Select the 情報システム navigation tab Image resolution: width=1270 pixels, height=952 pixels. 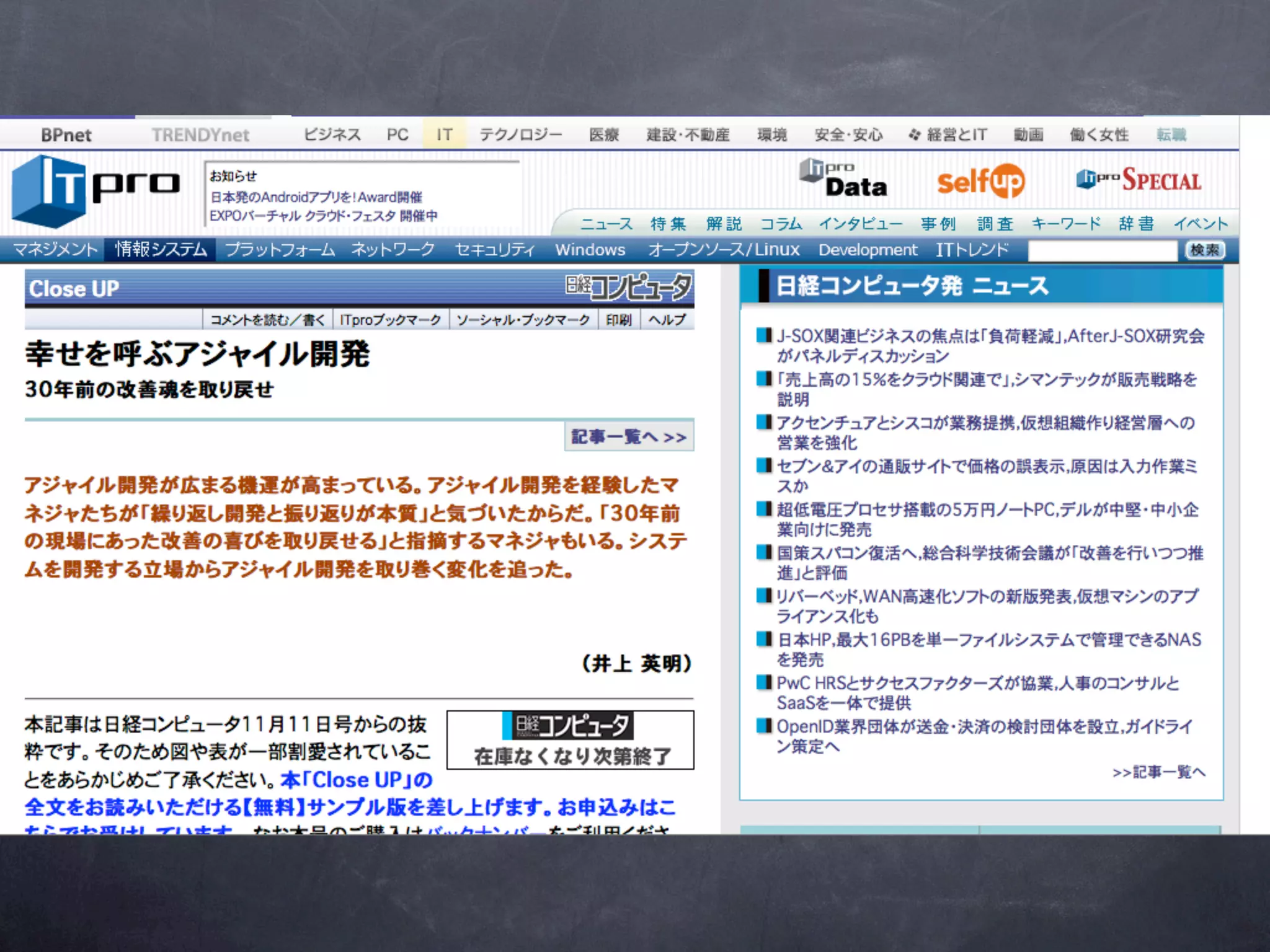[161, 250]
